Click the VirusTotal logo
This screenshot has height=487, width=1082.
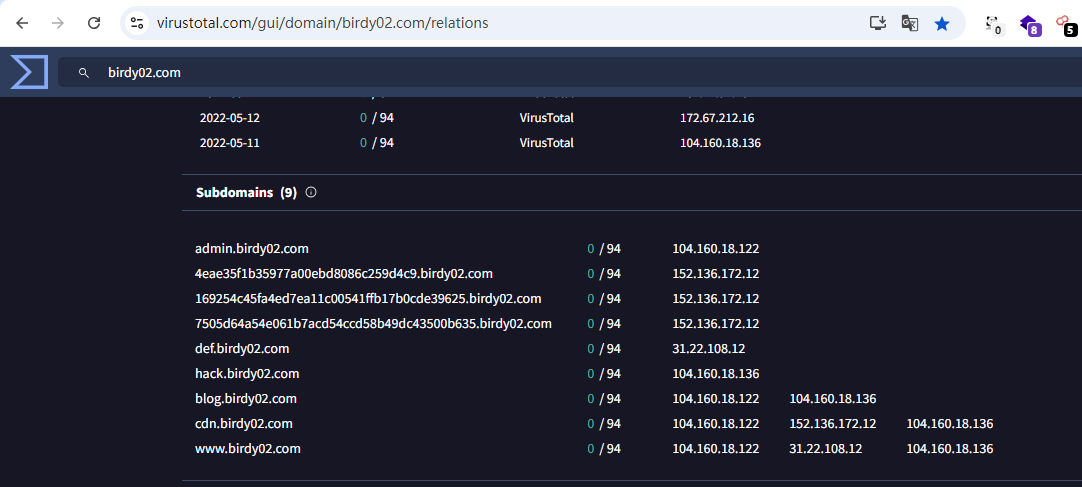[29, 72]
